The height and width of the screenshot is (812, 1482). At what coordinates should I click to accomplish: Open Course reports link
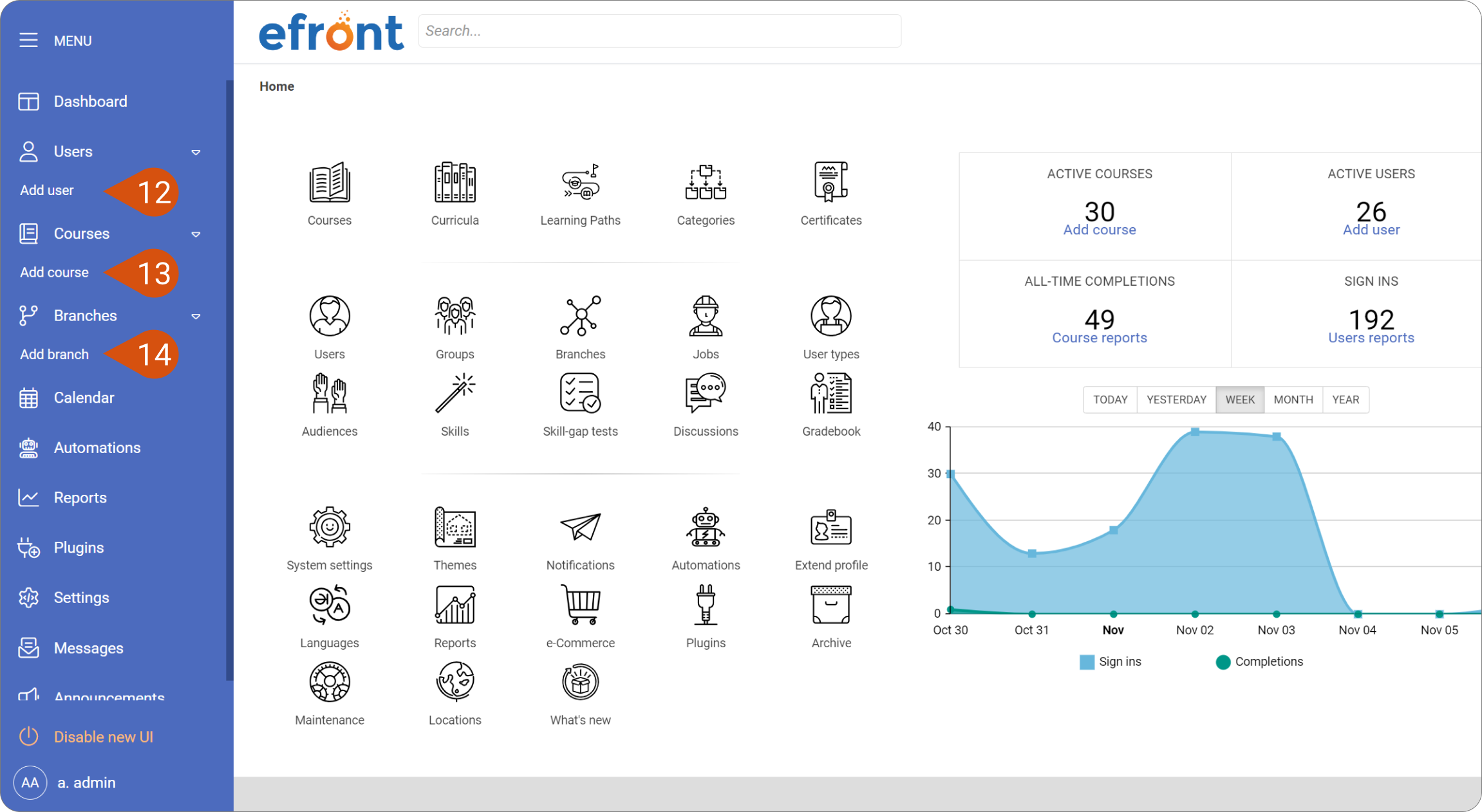[1099, 337]
